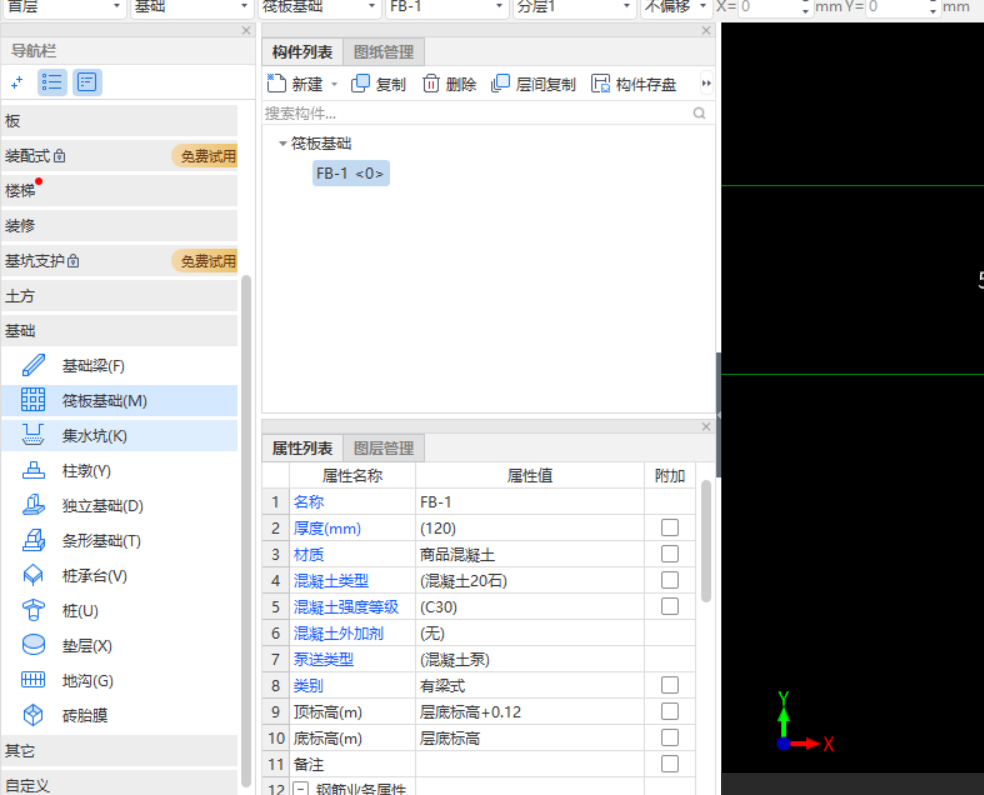Expand the 板 navigation category
The image size is (984, 795).
click(119, 121)
